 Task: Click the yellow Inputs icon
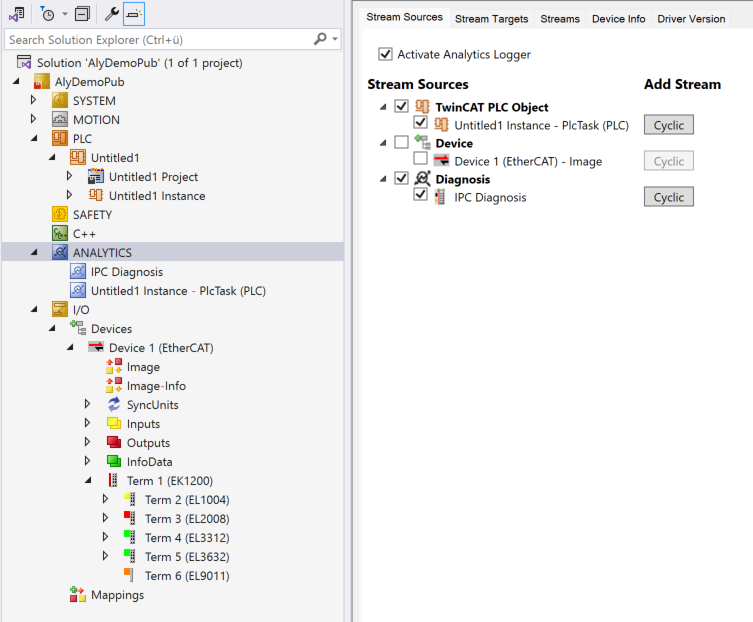click(114, 423)
